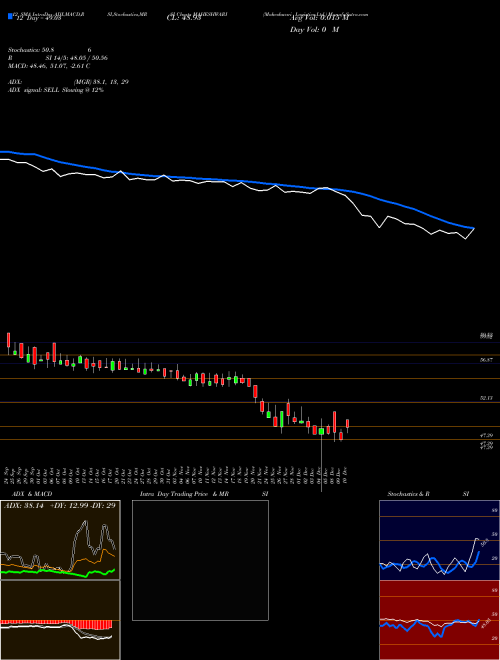Image resolution: width=500 pixels, height=660 pixels.
Task: Click the '(MGR) 38.1, 13, 29' ADX values
Action: 101,82
